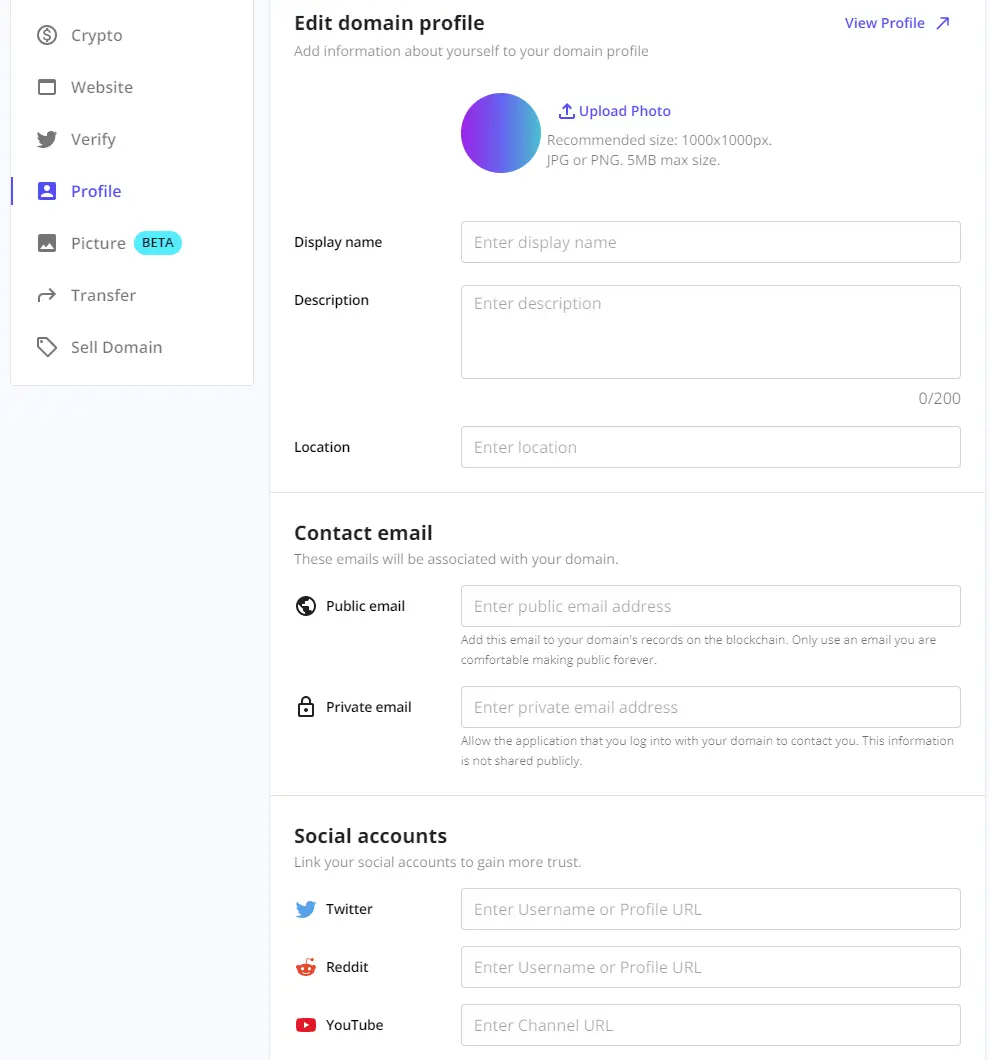This screenshot has width=989, height=1060.
Task: Click the Verify Twitter bird icon in sidebar
Action: pos(47,139)
